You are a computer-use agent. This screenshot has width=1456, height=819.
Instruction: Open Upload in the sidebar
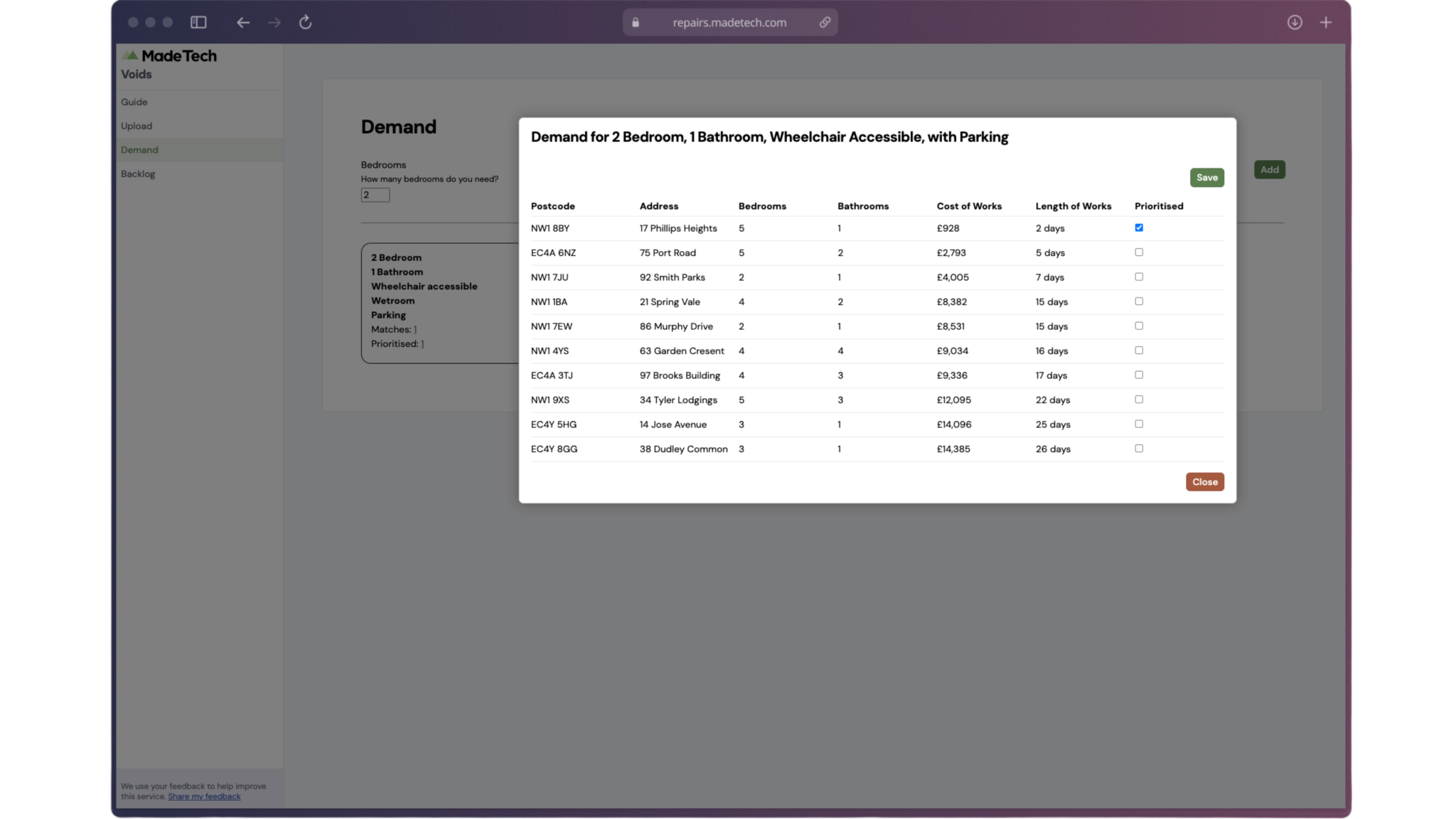click(x=199, y=126)
